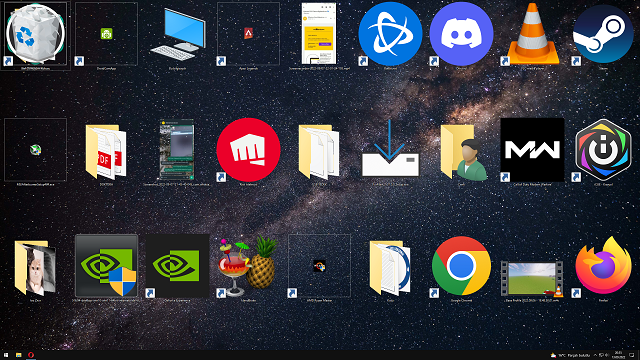Click the small green Android app shortcut
640x360 pixels.
click(107, 33)
